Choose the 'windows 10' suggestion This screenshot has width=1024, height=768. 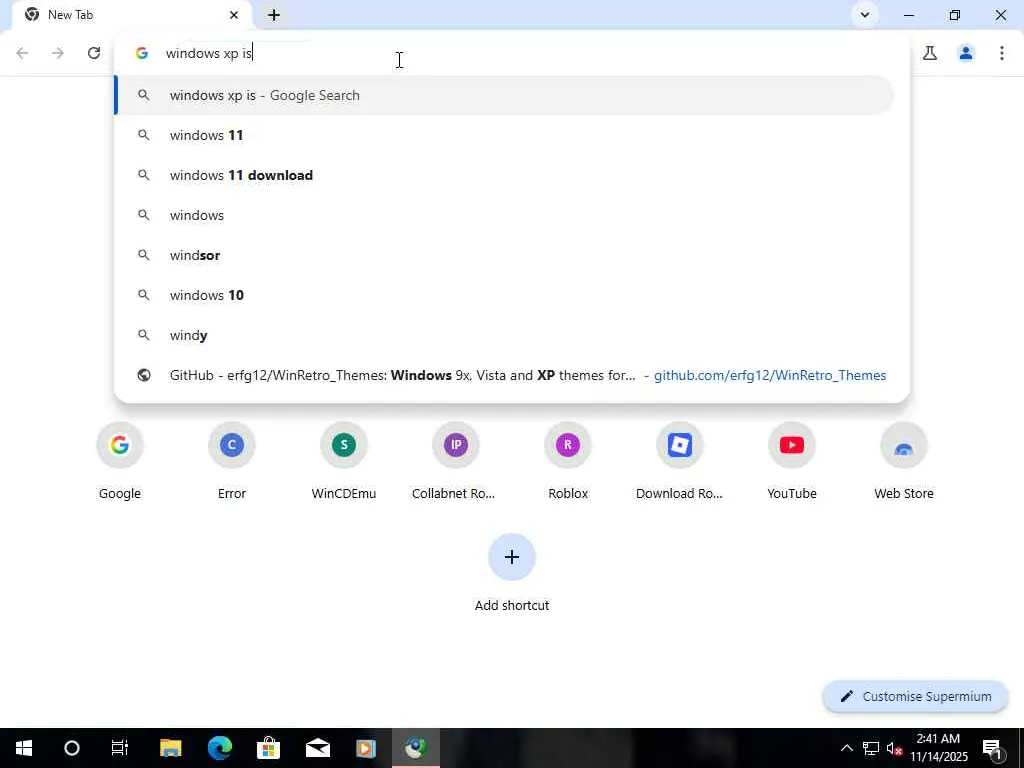[504, 295]
